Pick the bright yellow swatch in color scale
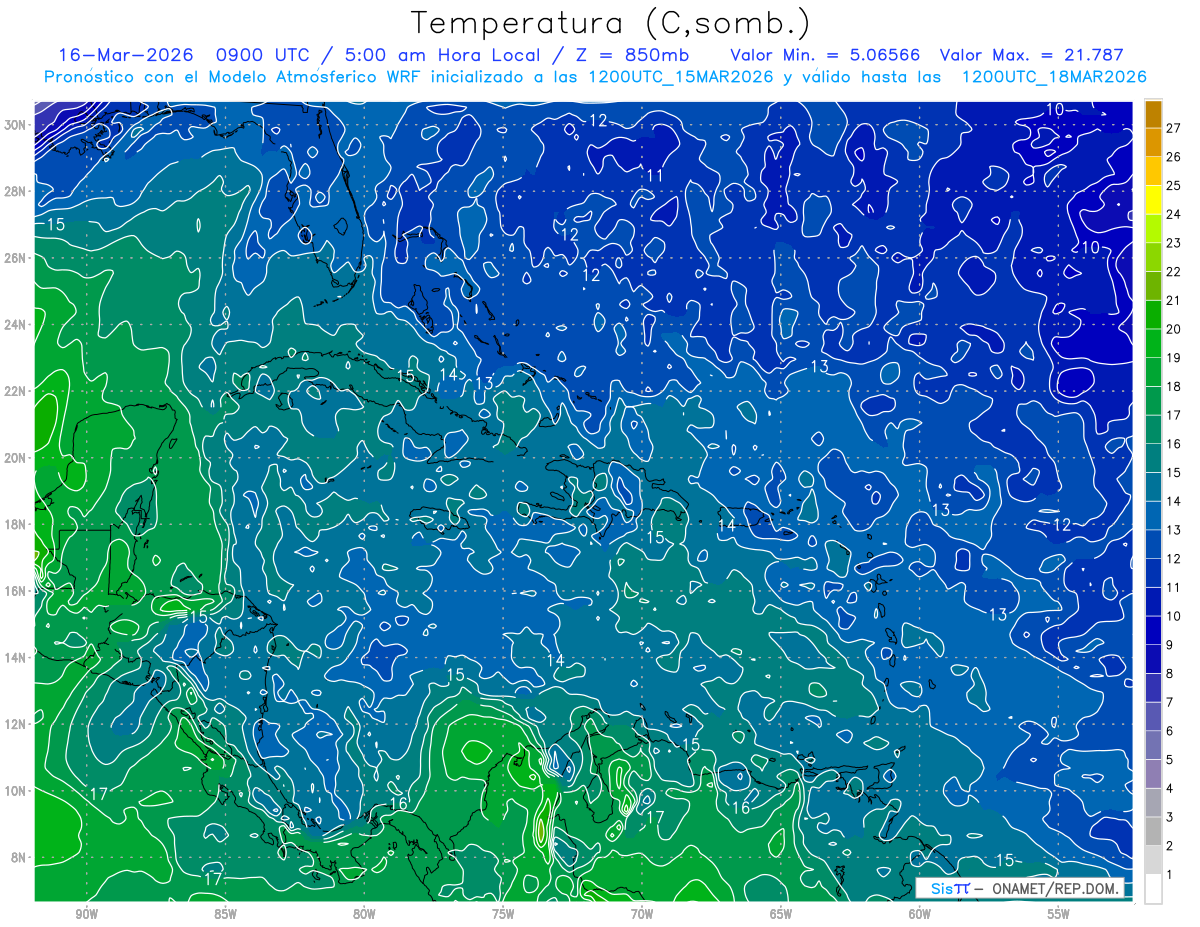This screenshot has width=1200, height=927. click(x=1153, y=200)
